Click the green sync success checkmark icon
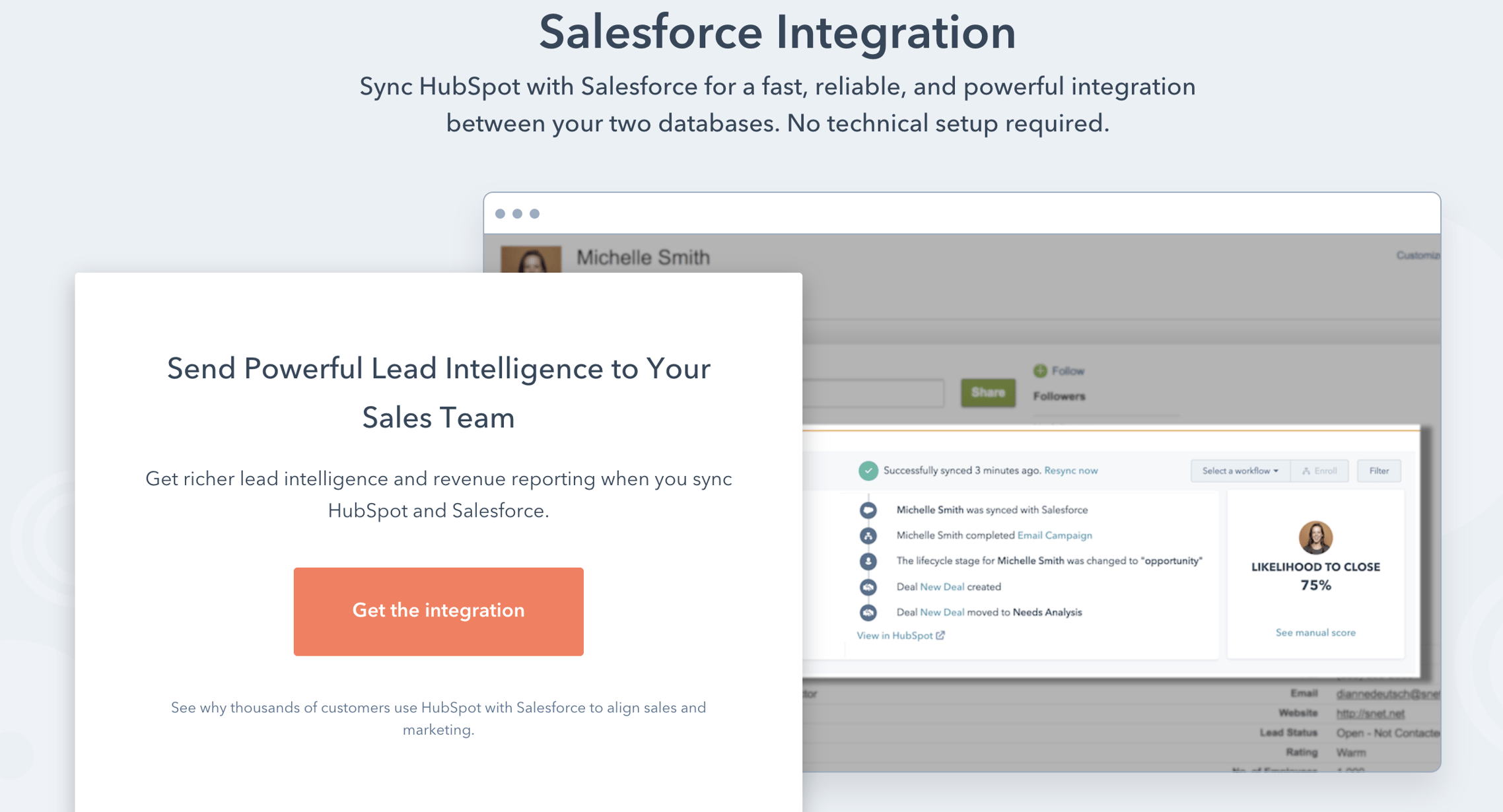The height and width of the screenshot is (812, 1503). (868, 471)
